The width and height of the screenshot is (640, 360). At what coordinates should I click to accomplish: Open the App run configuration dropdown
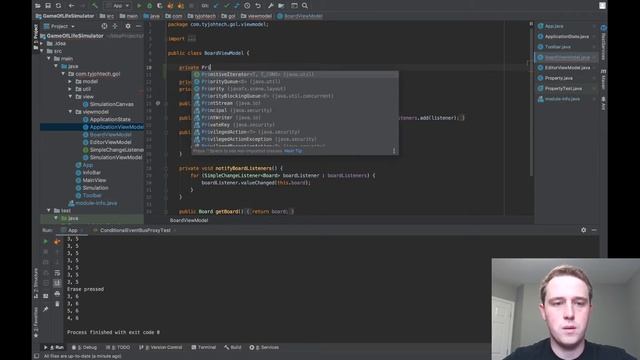click(118, 6)
